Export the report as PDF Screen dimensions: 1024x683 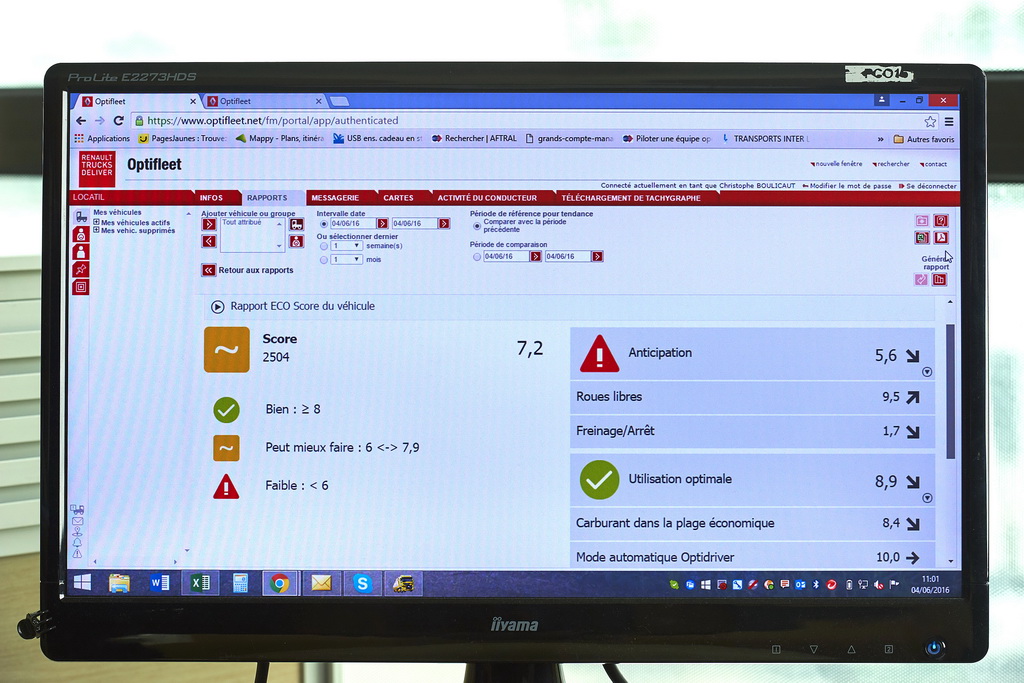tap(940, 238)
